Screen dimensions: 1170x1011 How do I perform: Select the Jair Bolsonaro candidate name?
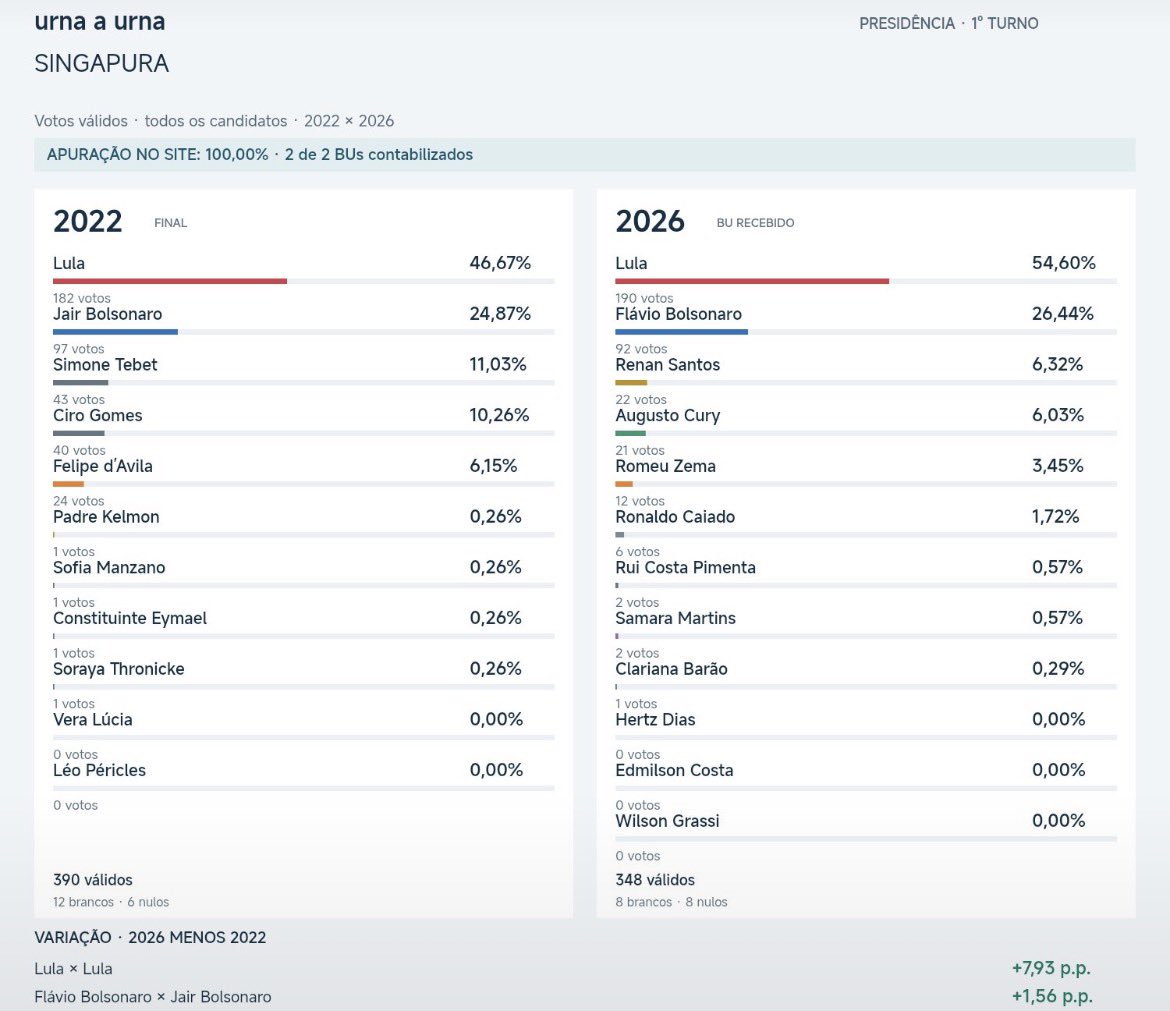(x=107, y=314)
